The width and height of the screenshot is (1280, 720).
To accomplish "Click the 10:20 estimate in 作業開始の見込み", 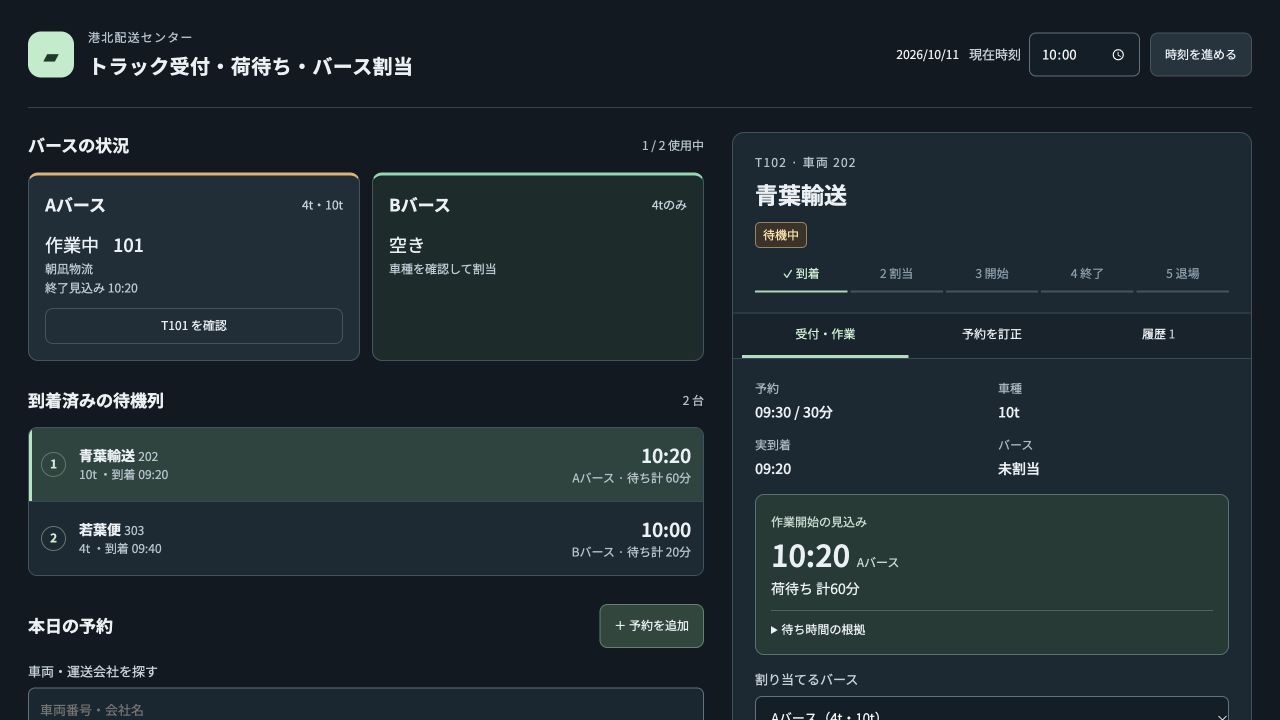I will click(x=810, y=556).
